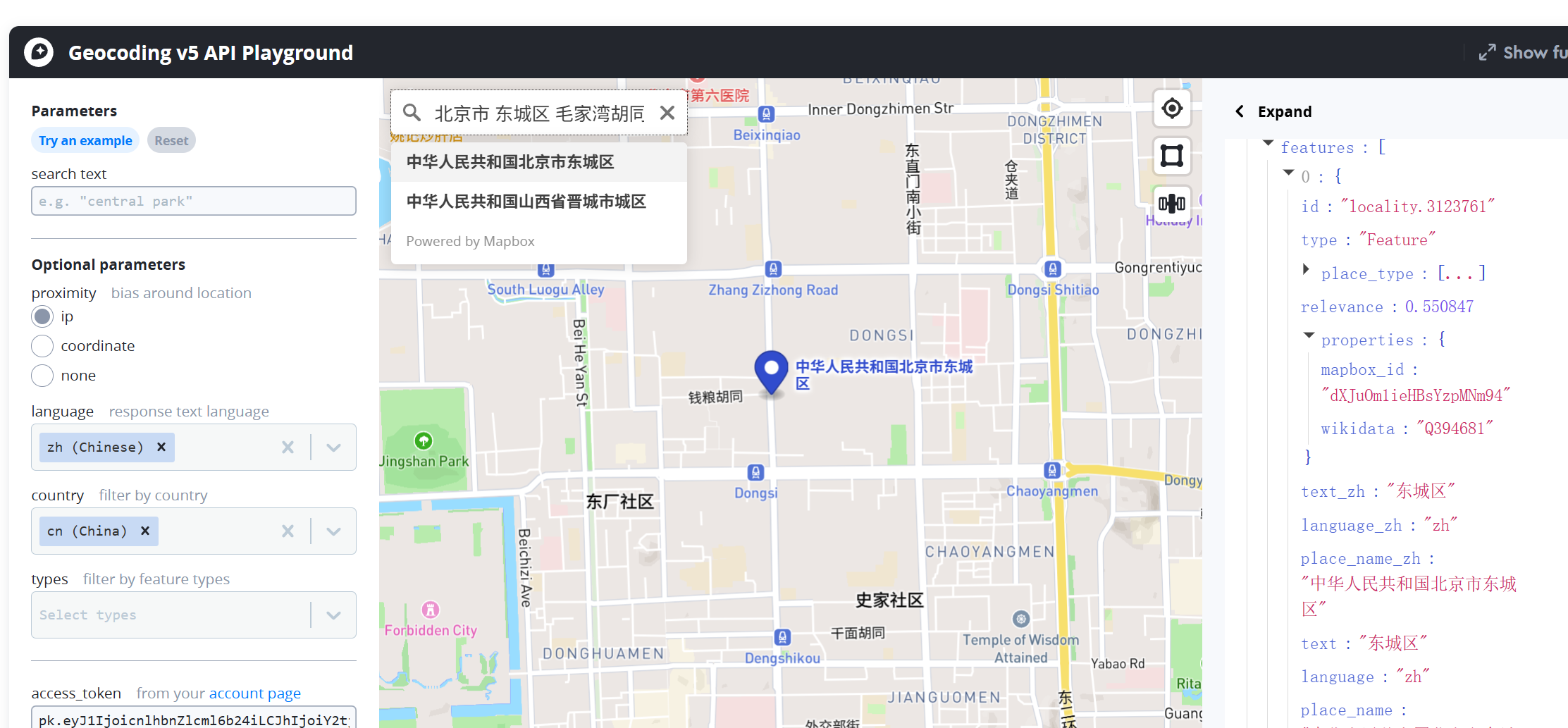Open the country dropdown arrow
The image size is (1568, 728).
[334, 531]
